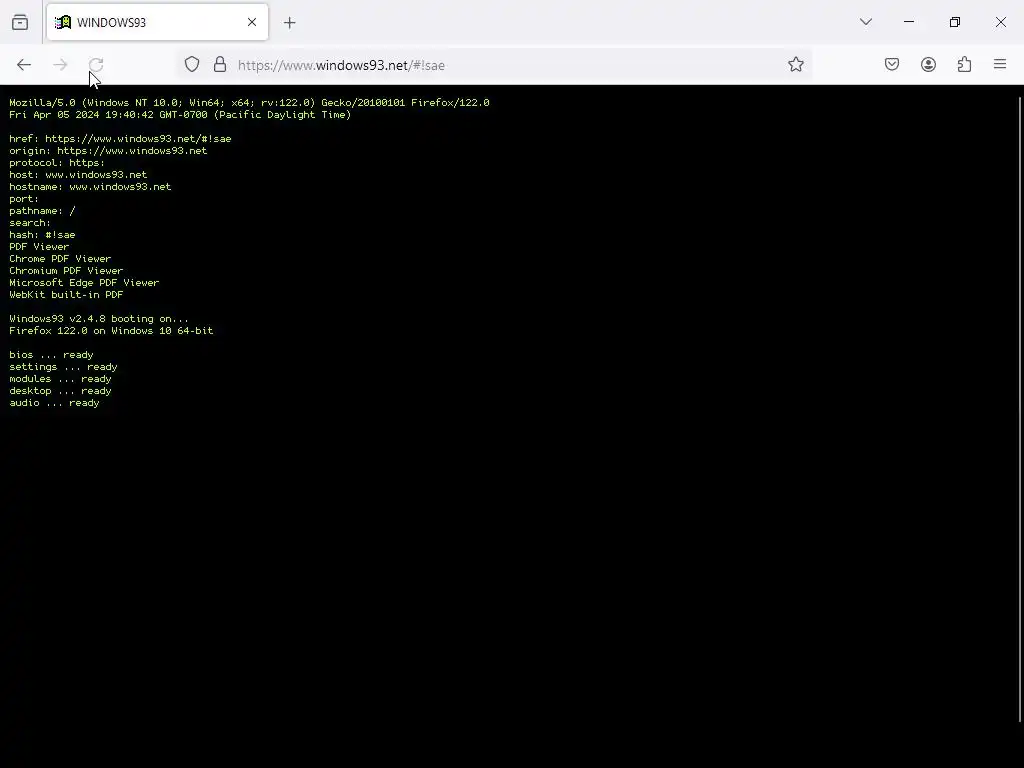Open the Firefox account menu
This screenshot has height=768, width=1024.
928,65
